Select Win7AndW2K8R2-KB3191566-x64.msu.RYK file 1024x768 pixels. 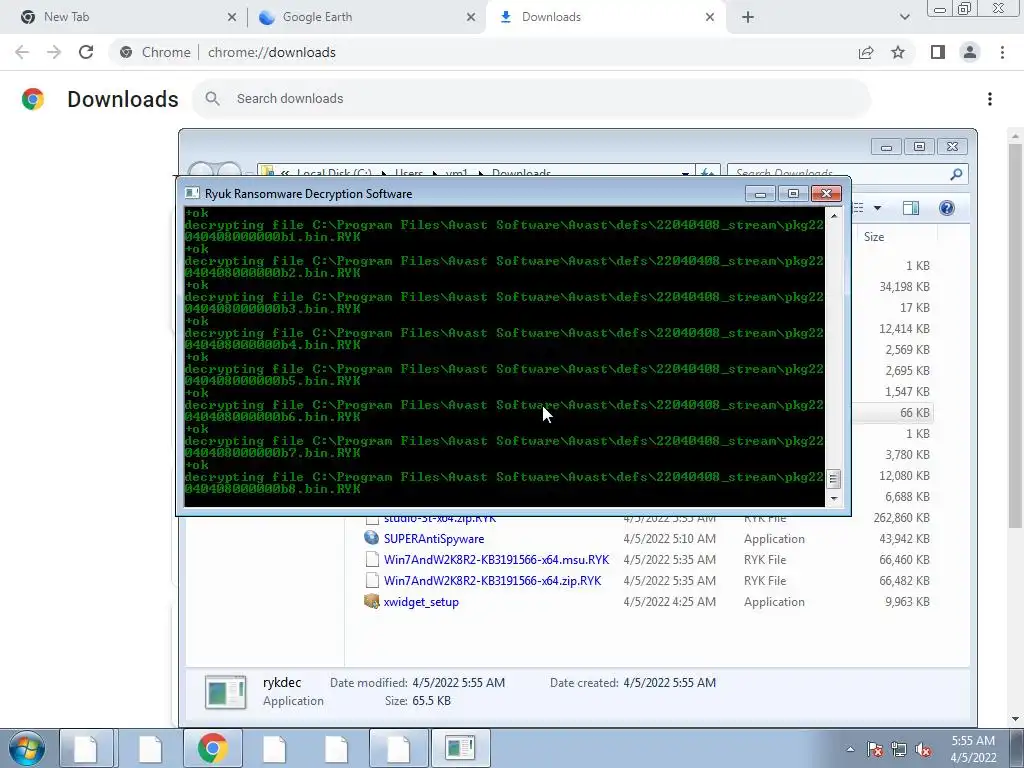(496, 560)
